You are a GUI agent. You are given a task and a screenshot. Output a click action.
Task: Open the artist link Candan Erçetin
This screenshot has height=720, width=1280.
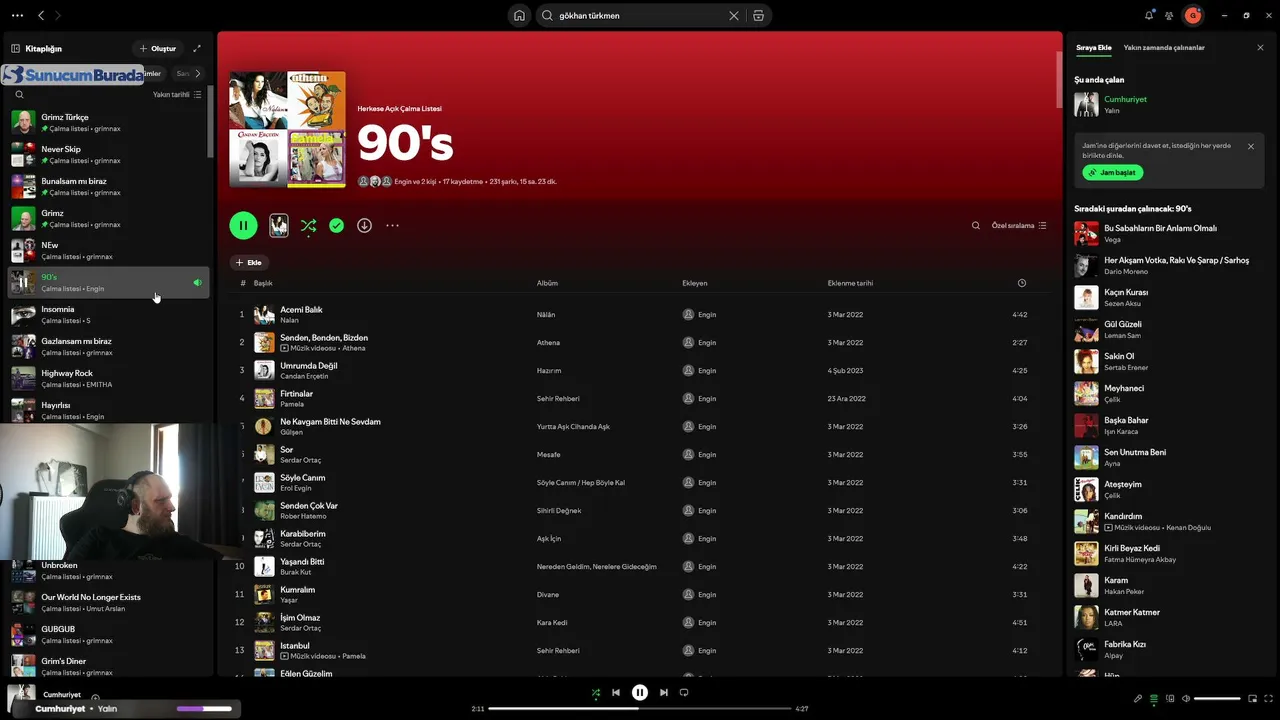(303, 376)
